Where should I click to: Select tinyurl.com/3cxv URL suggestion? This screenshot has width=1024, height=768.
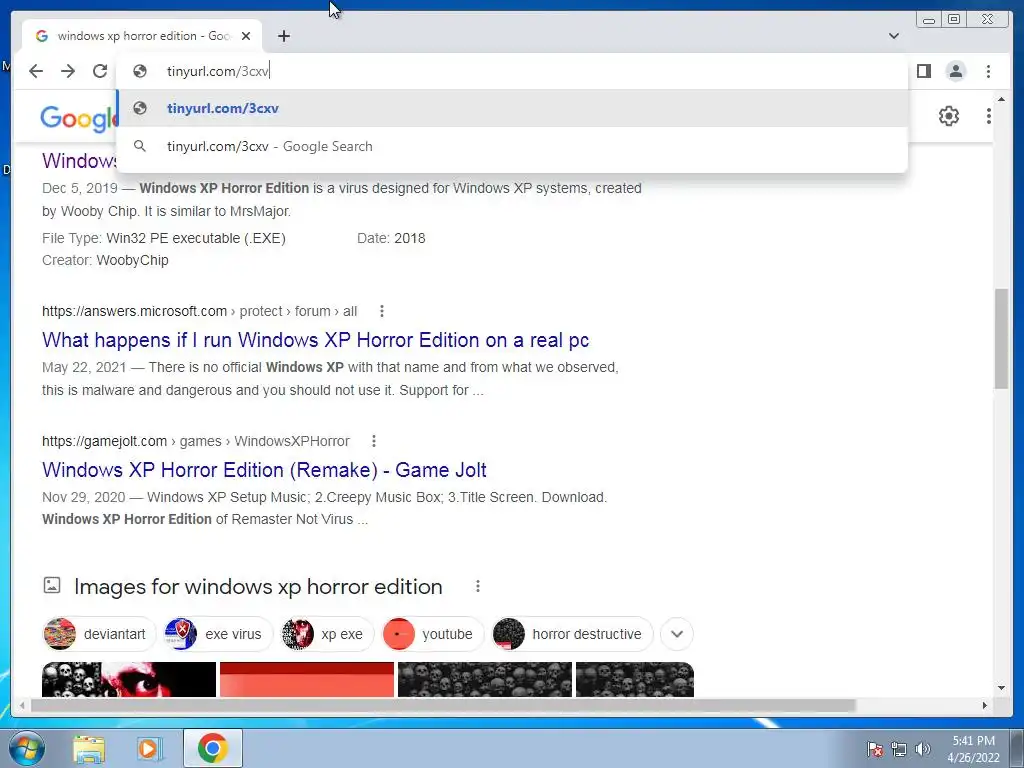point(512,108)
